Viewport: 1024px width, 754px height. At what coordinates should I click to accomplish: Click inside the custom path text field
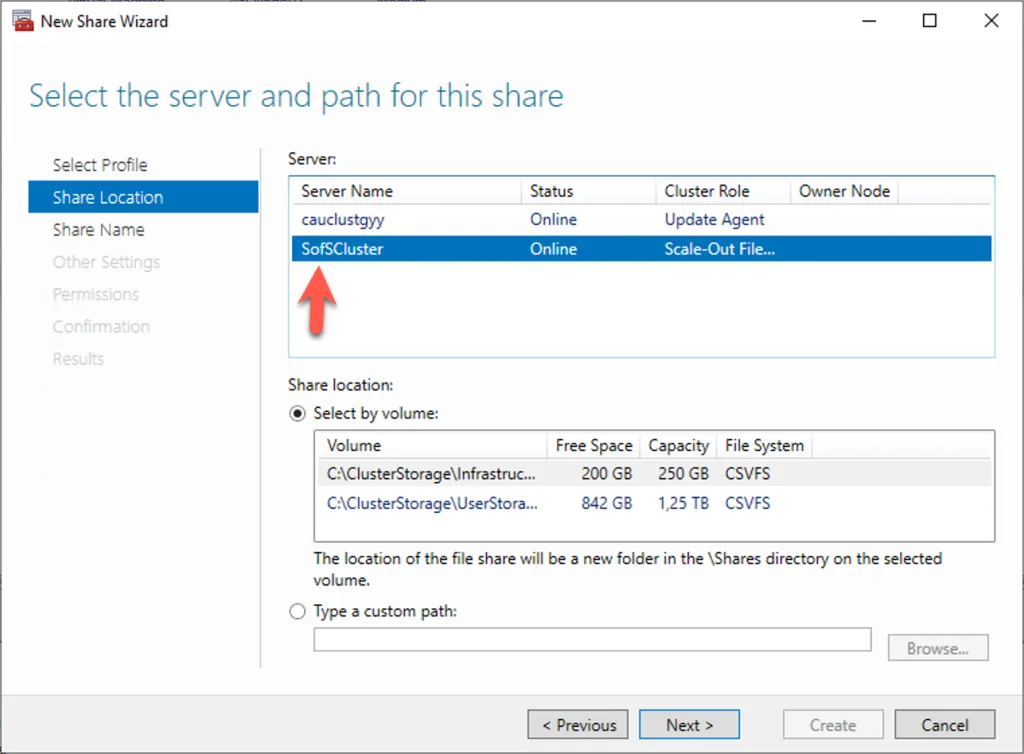tap(592, 640)
